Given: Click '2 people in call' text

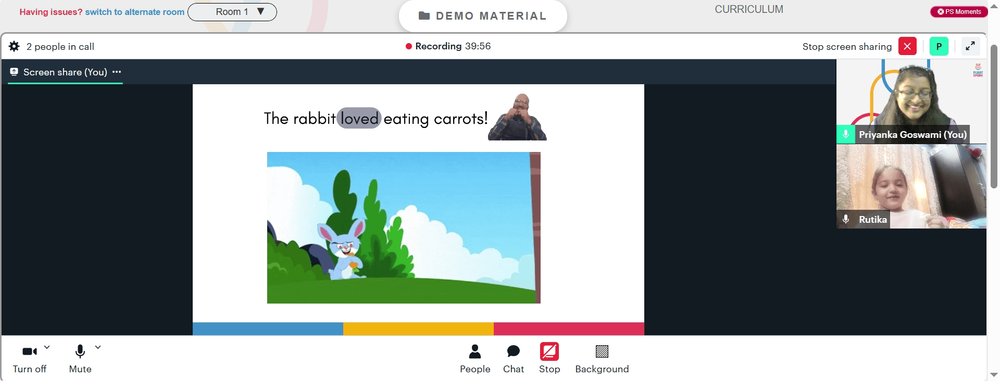Looking at the screenshot, I should tap(61, 47).
